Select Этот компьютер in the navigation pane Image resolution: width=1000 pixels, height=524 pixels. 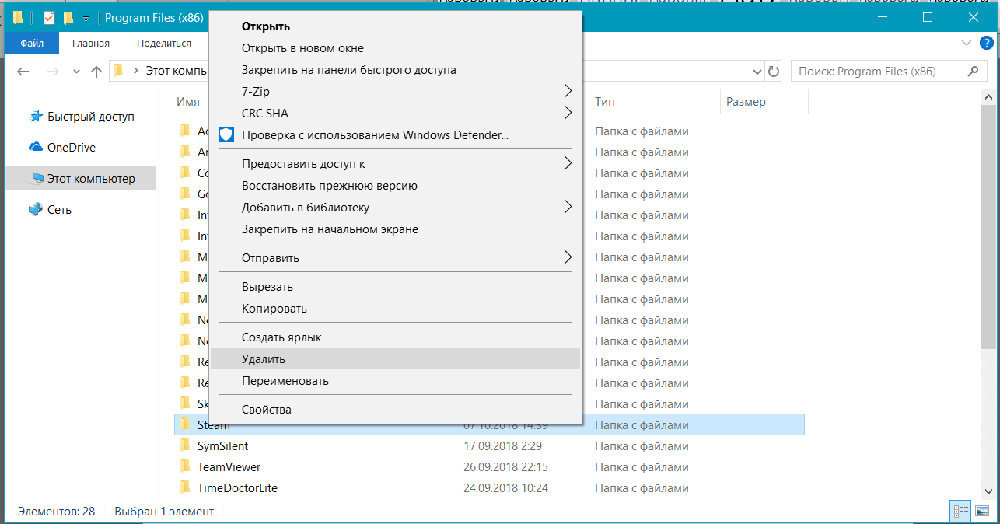click(90, 179)
